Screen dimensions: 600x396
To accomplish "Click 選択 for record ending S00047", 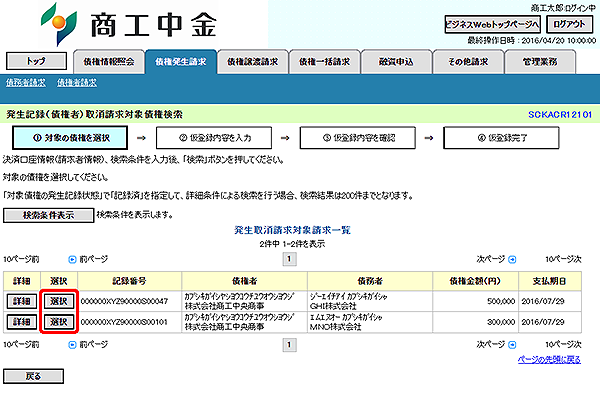I will [x=59, y=301].
